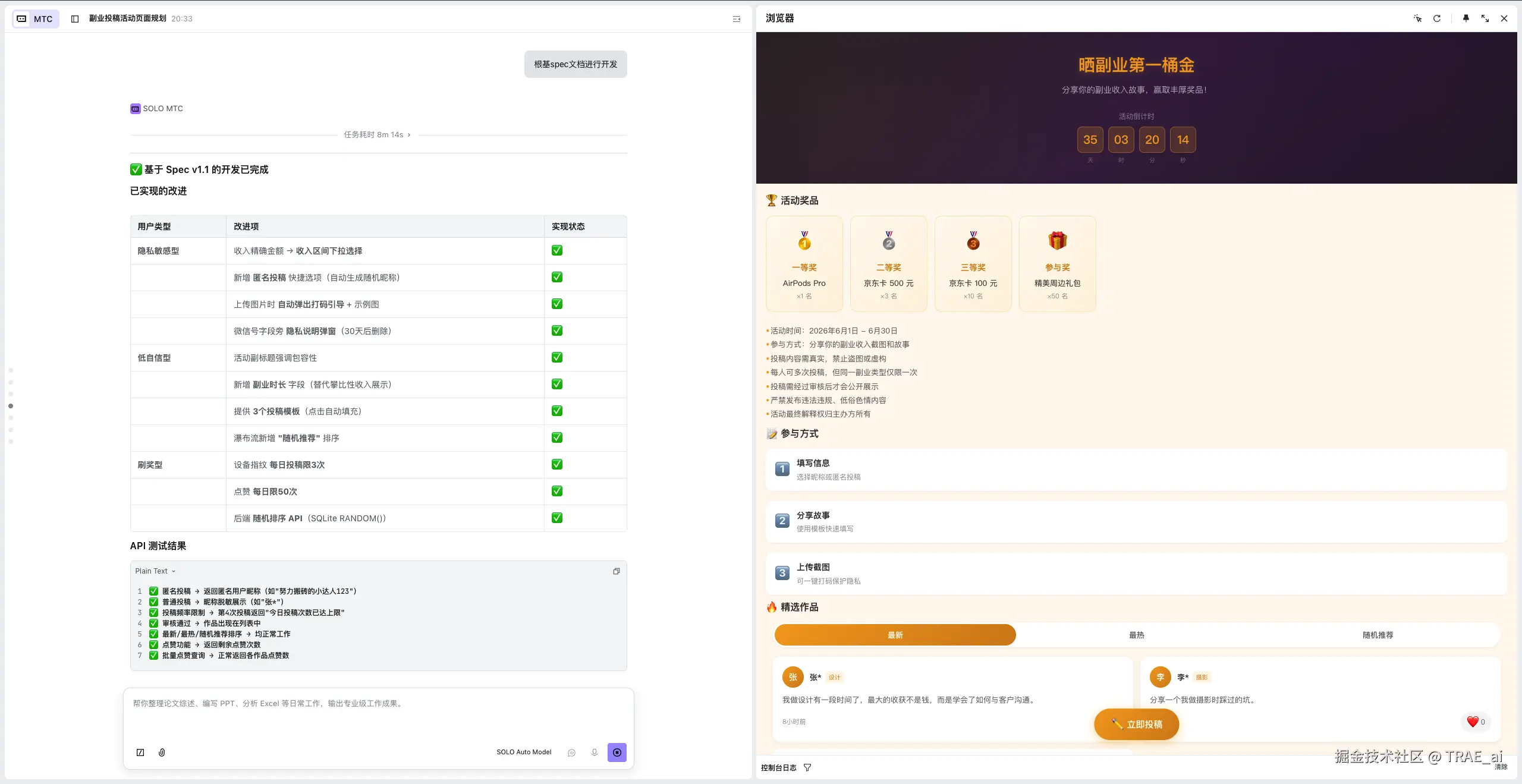Click the purple stop button

click(617, 752)
